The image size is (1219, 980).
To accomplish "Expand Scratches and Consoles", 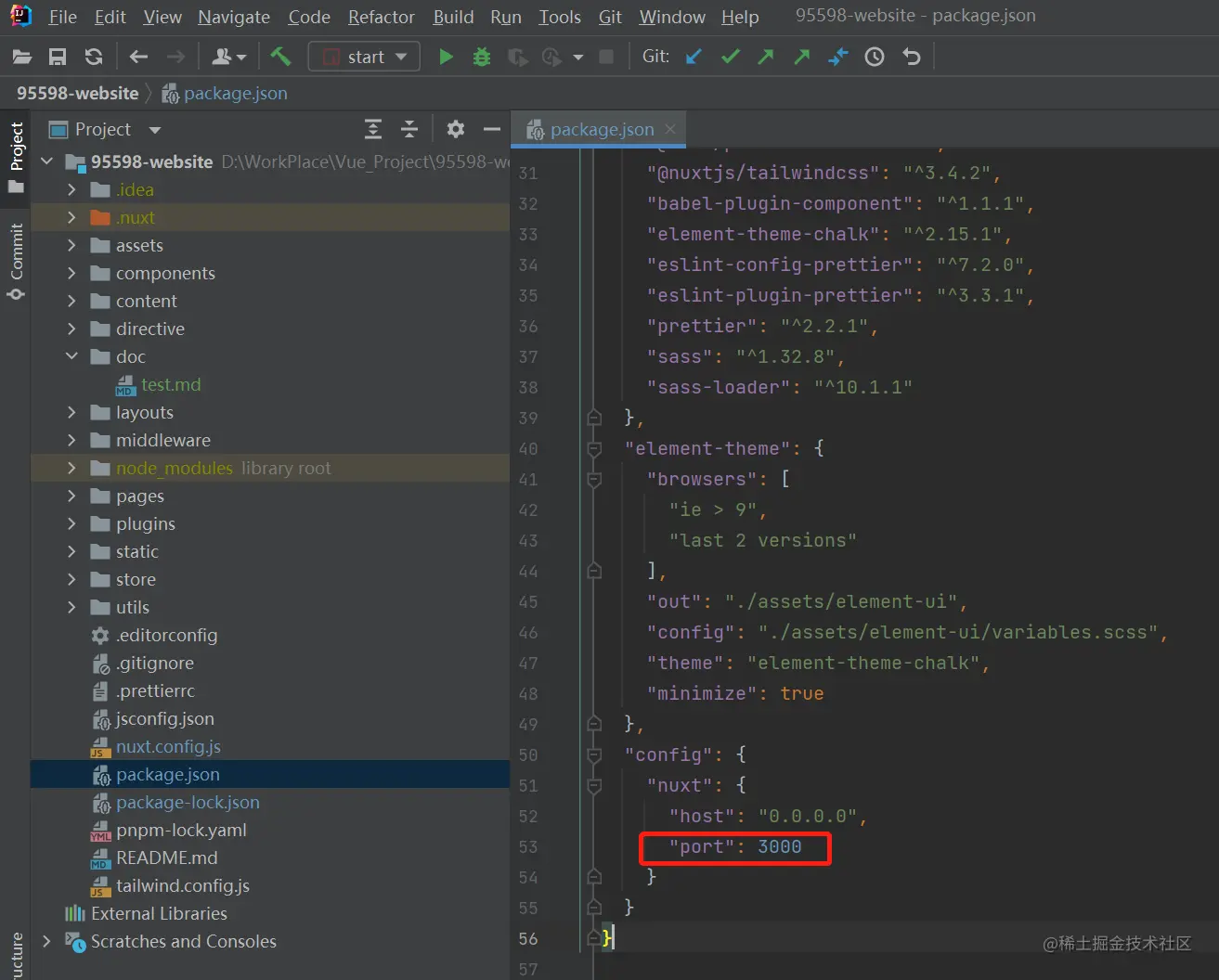I will [47, 941].
